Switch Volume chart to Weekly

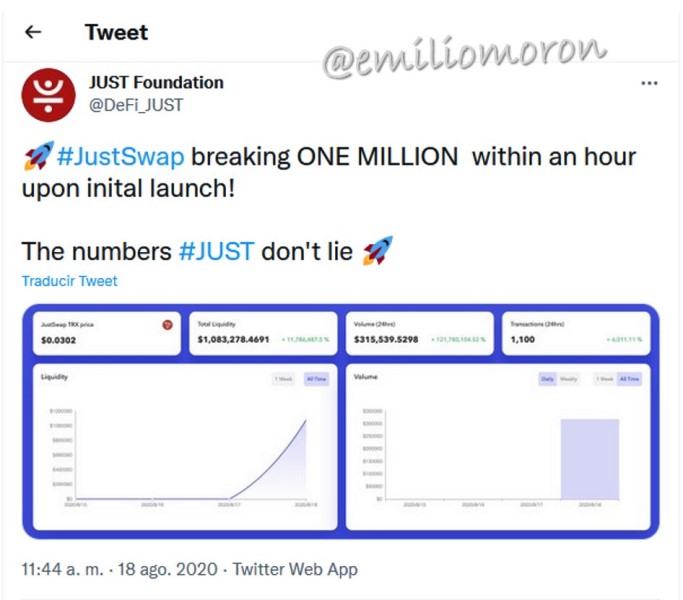pyautogui.click(x=568, y=379)
